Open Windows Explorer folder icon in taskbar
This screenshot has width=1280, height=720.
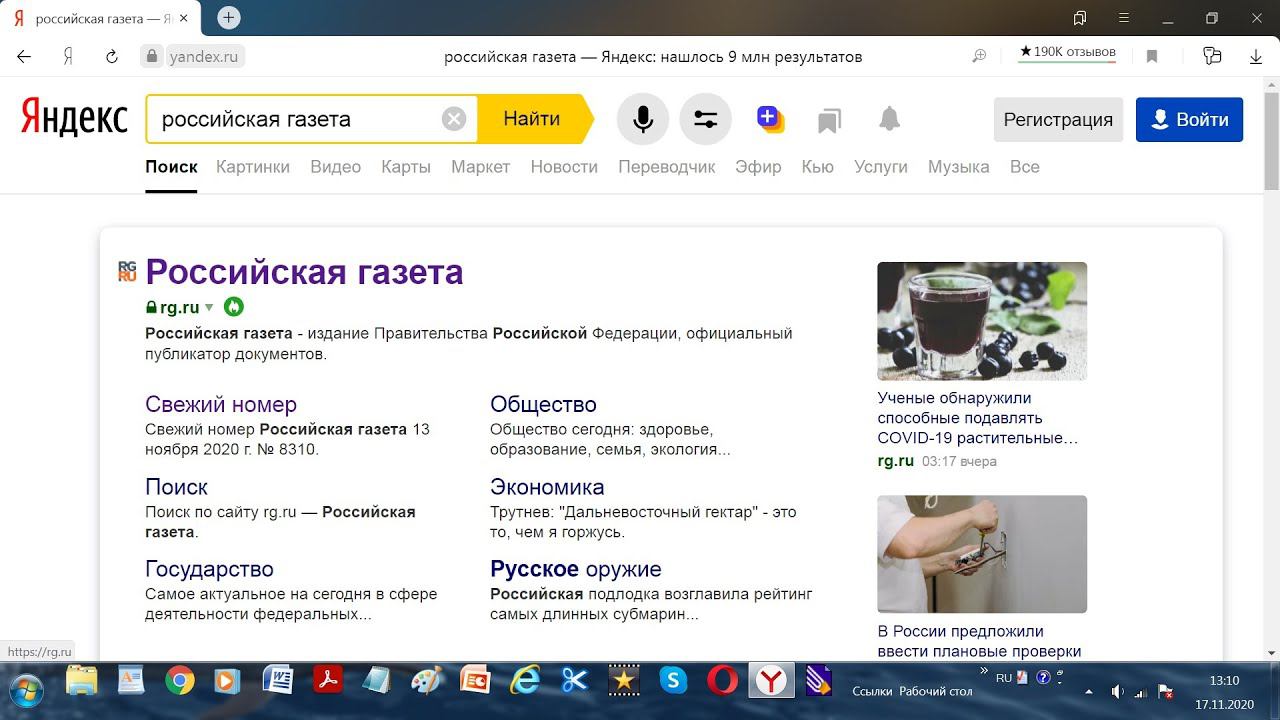[x=82, y=681]
